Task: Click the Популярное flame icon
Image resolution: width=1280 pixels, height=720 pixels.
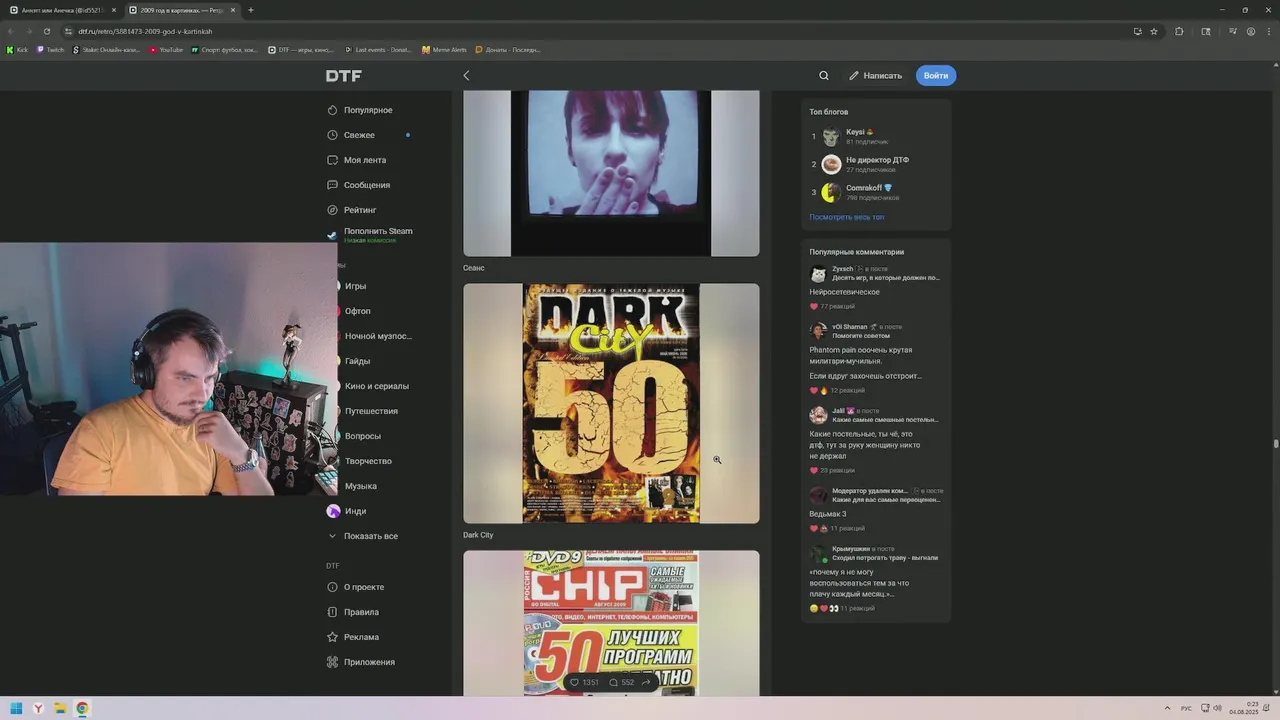Action: [333, 110]
